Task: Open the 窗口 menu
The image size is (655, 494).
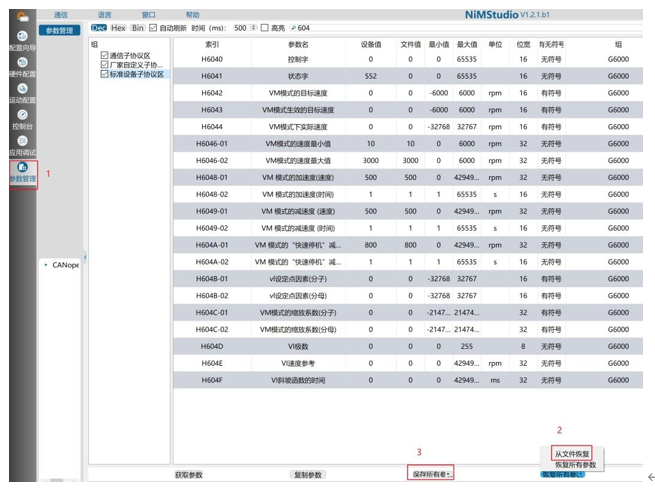Action: coord(148,15)
